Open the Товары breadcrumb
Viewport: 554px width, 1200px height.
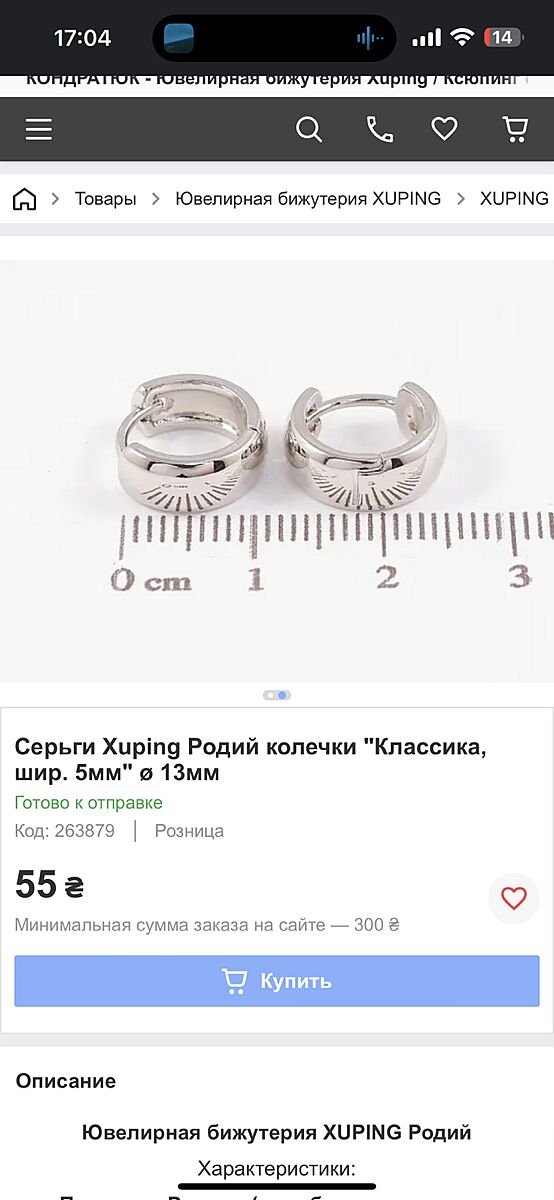point(105,199)
